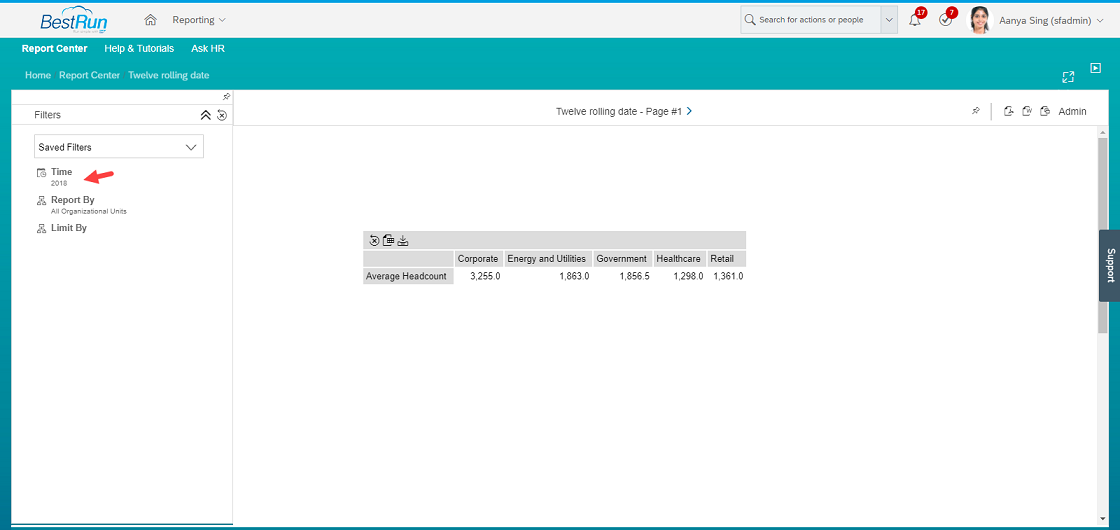Viewport: 1120px width, 530px height.
Task: Click the play presentation icon
Action: click(1096, 68)
